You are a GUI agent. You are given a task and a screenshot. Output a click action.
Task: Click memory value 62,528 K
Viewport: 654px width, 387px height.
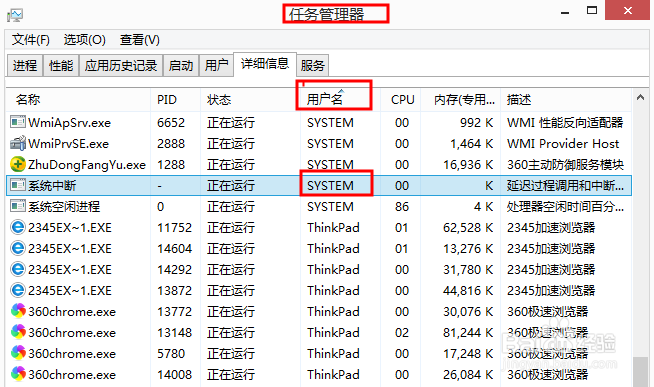tap(468, 228)
